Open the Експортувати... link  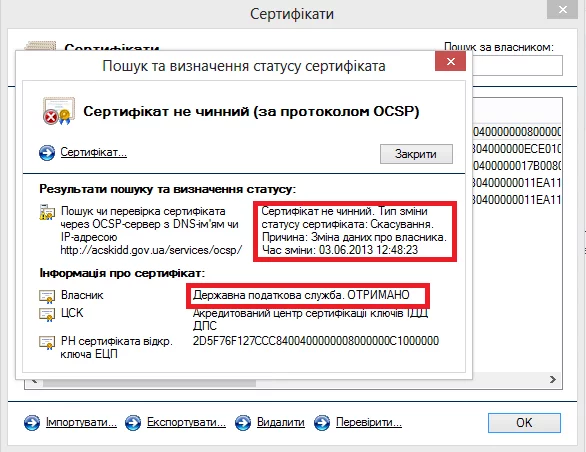[x=186, y=422]
